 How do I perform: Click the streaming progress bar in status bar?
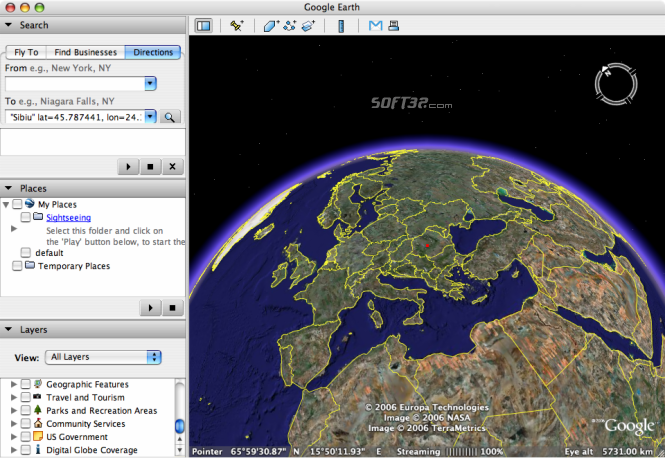(461, 452)
